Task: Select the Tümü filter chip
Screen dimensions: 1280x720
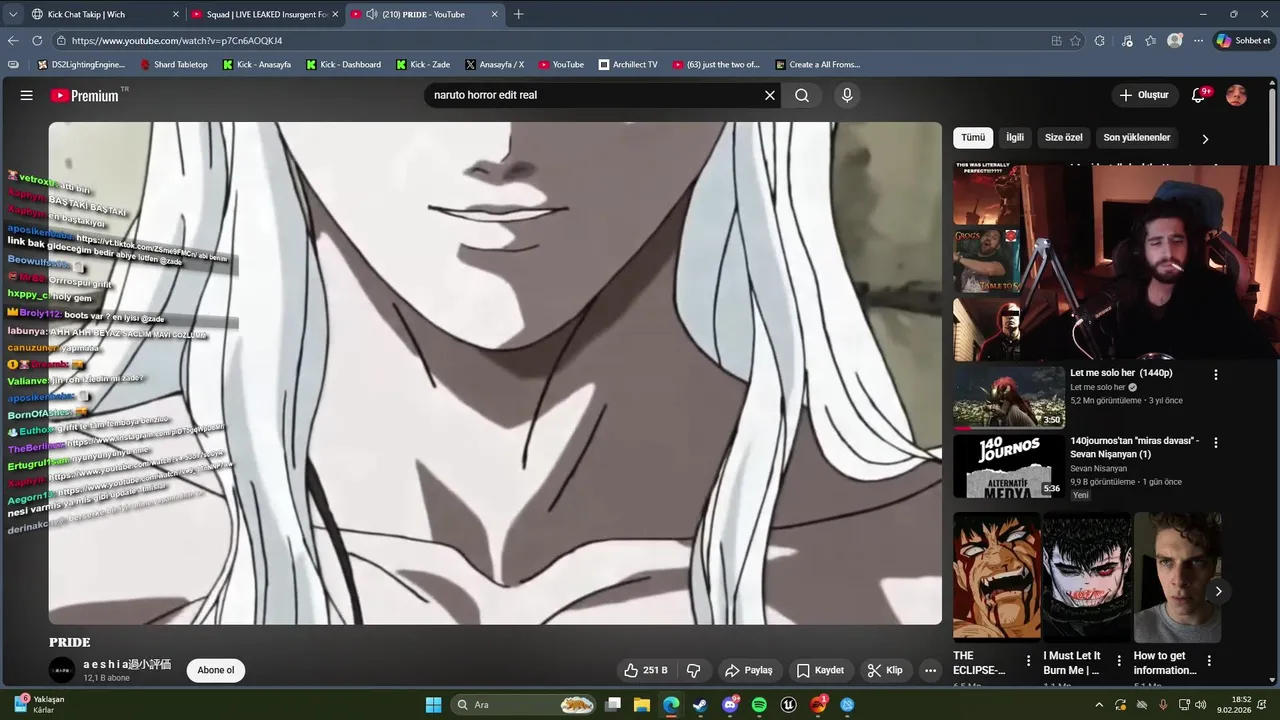Action: click(973, 137)
